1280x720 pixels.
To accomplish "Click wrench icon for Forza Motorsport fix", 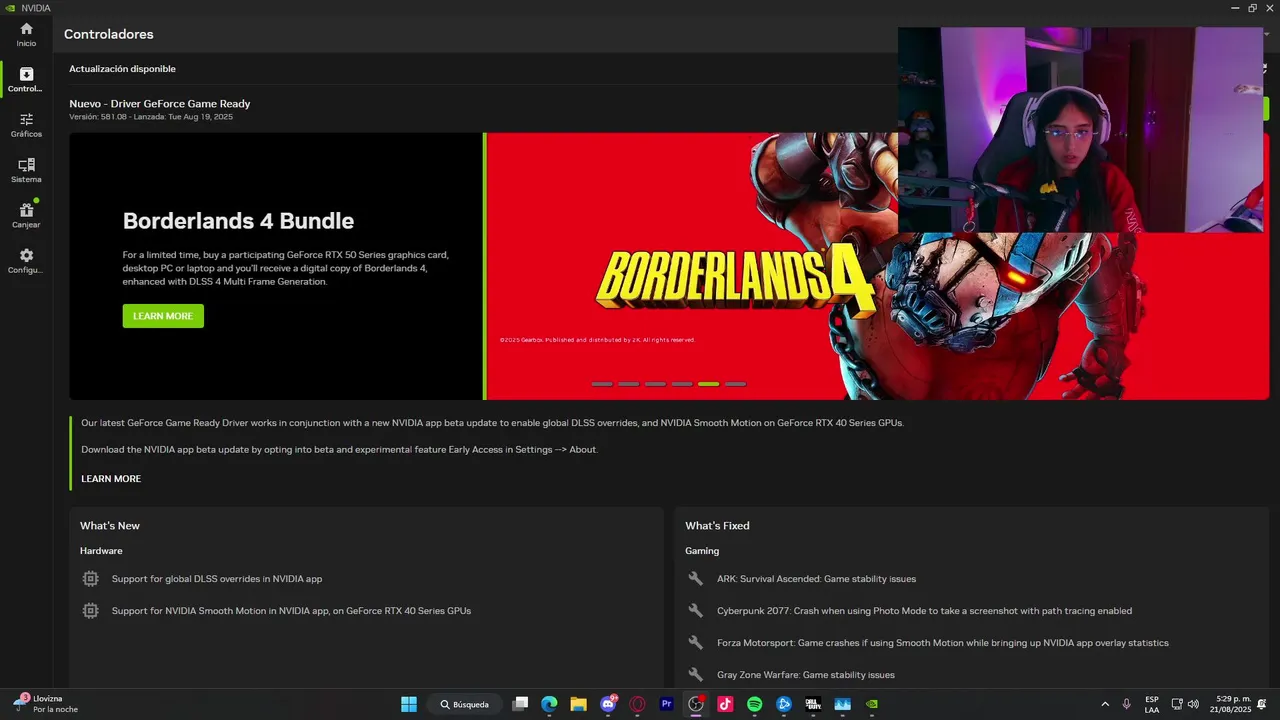I will 696,643.
